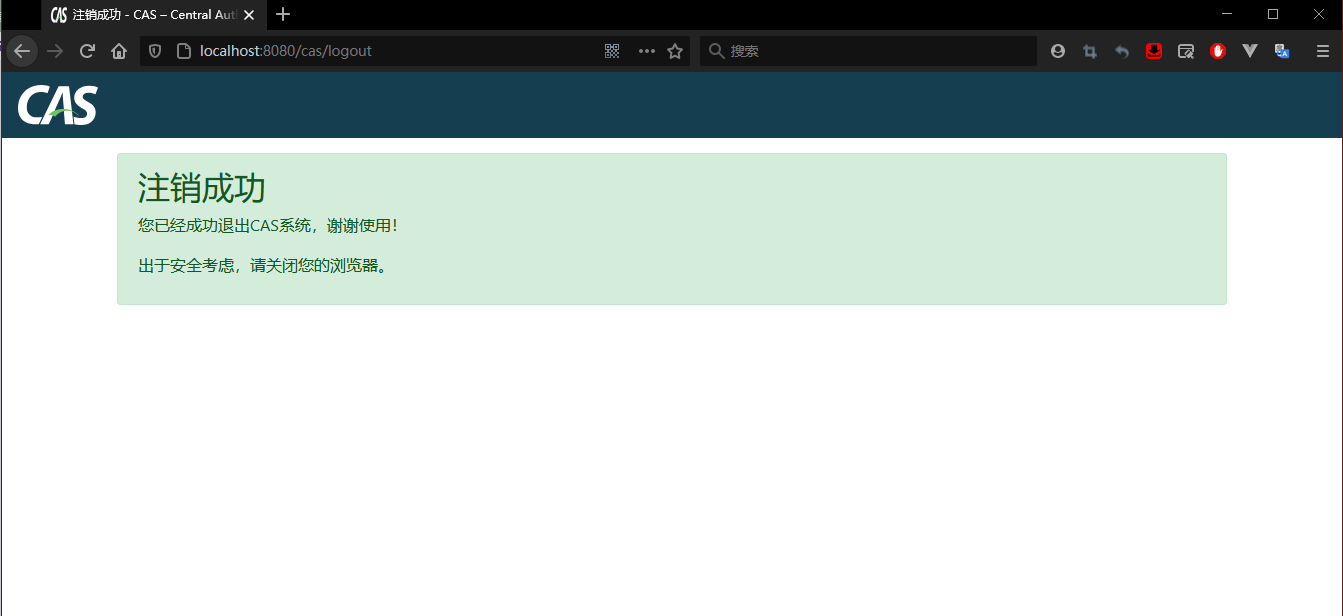Bookmark this page with the star icon
The width and height of the screenshot is (1343, 616).
tap(675, 51)
